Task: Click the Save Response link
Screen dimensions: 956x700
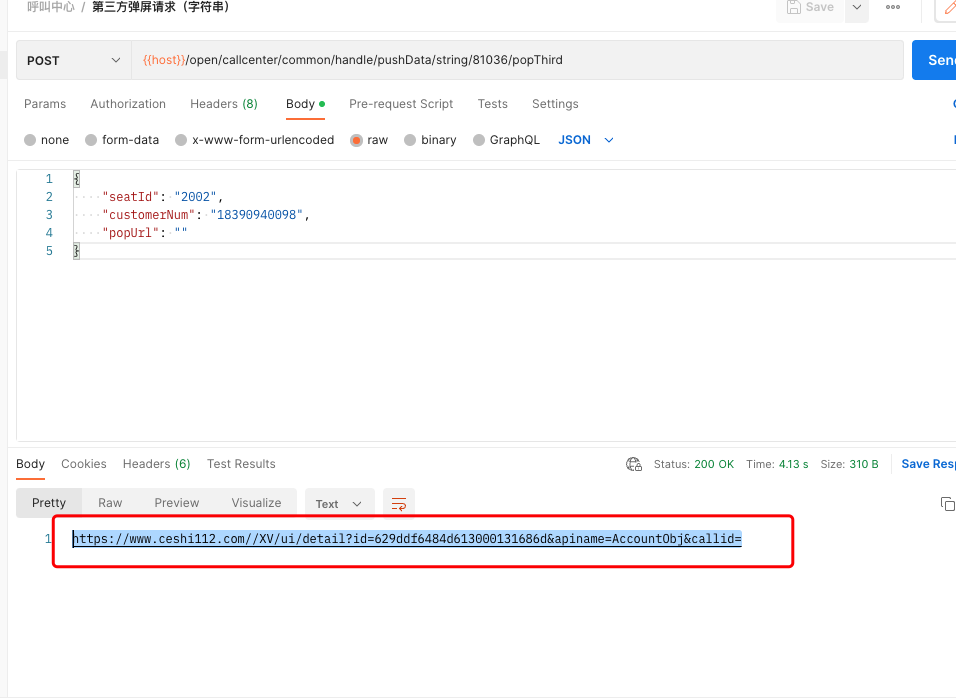Action: 928,464
